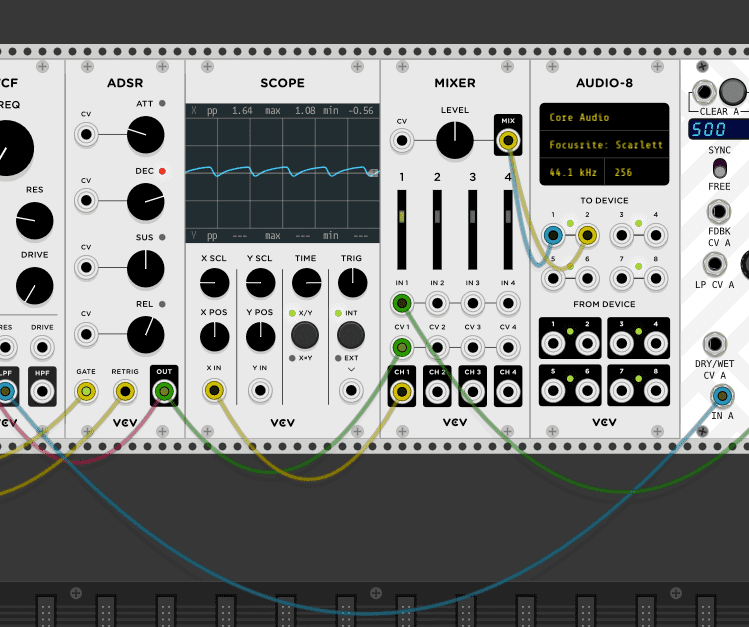This screenshot has height=627, width=749.
Task: Click the ADSR REL knob
Action: pos(146,335)
